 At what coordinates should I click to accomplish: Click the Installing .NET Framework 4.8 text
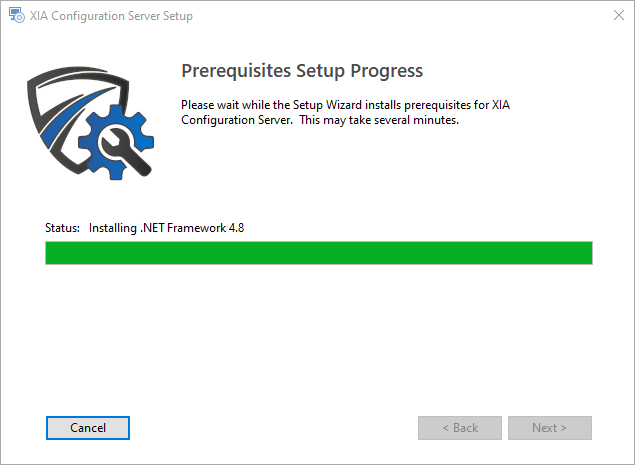[166, 228]
